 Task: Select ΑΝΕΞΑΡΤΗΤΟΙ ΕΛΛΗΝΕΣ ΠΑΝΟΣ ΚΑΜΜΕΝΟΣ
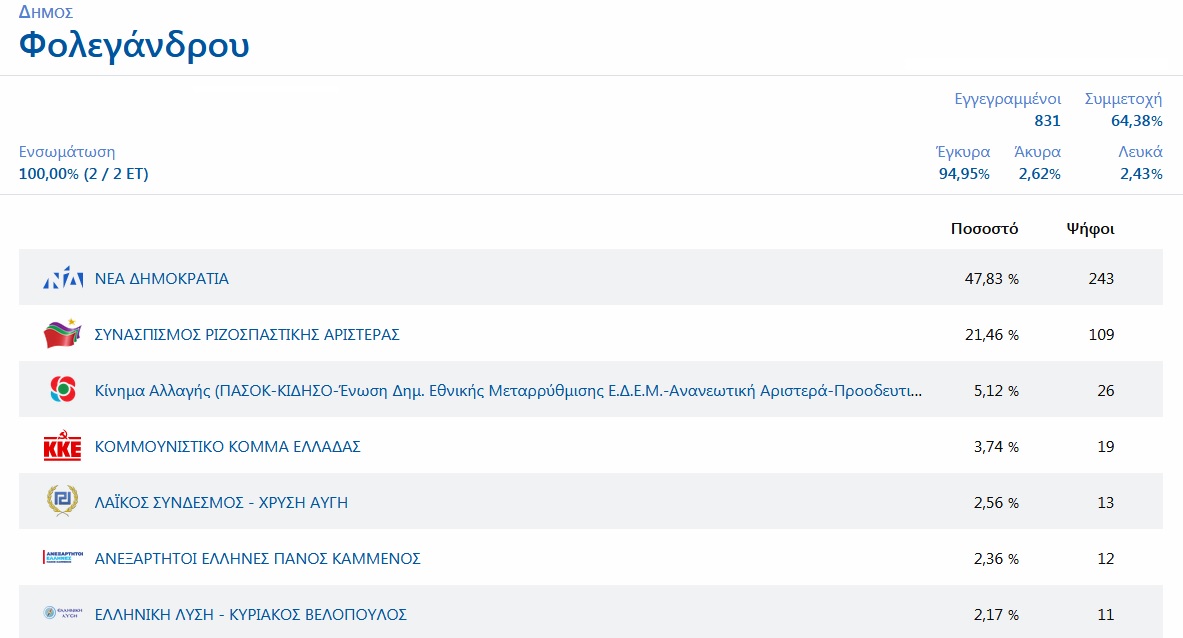257,559
